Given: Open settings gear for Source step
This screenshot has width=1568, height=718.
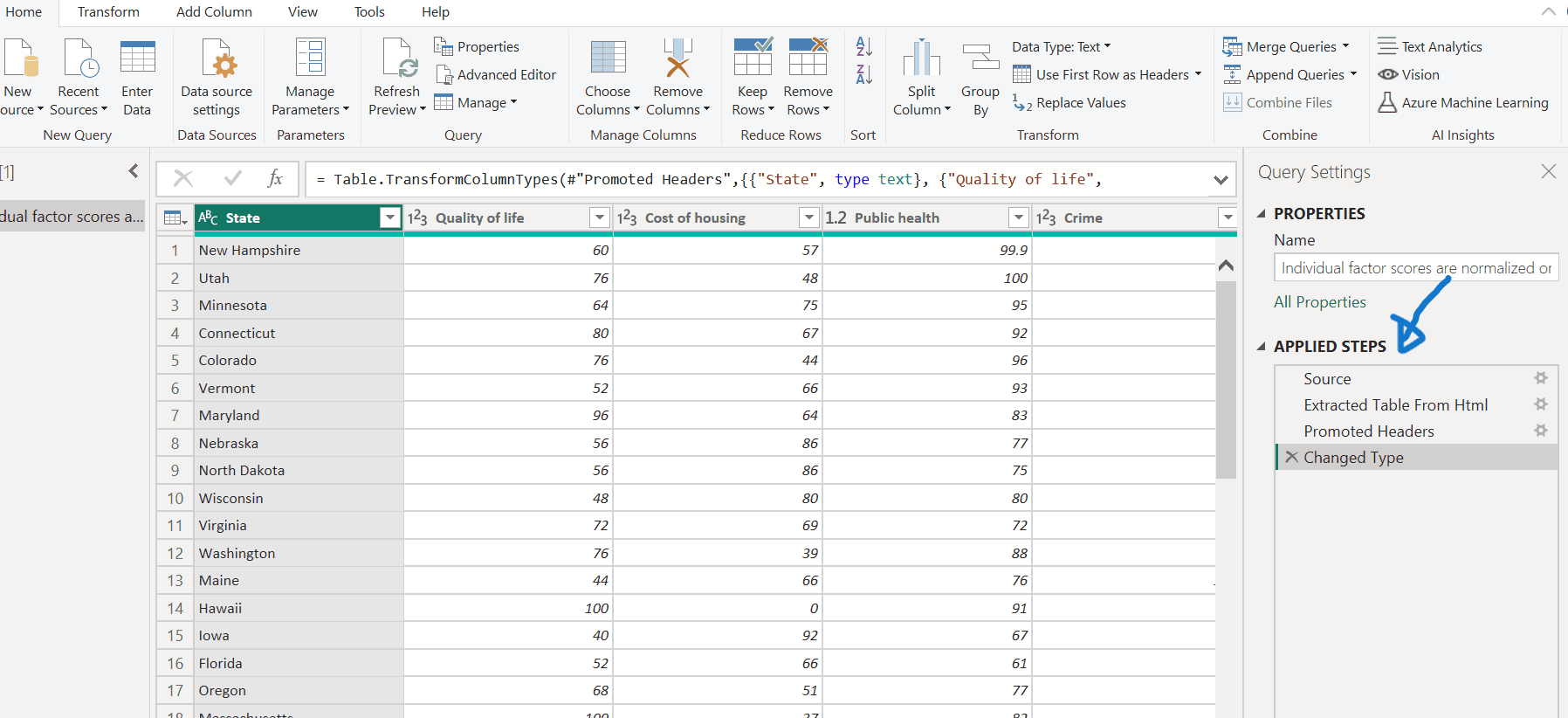Looking at the screenshot, I should click(1541, 378).
